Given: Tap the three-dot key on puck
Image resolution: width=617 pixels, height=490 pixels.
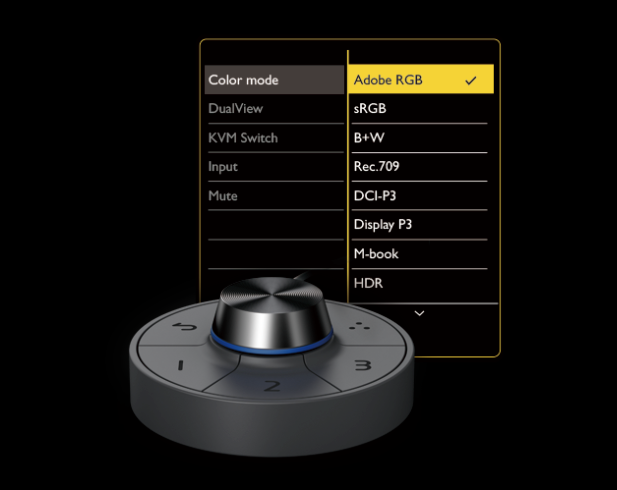Looking at the screenshot, I should (x=360, y=326).
